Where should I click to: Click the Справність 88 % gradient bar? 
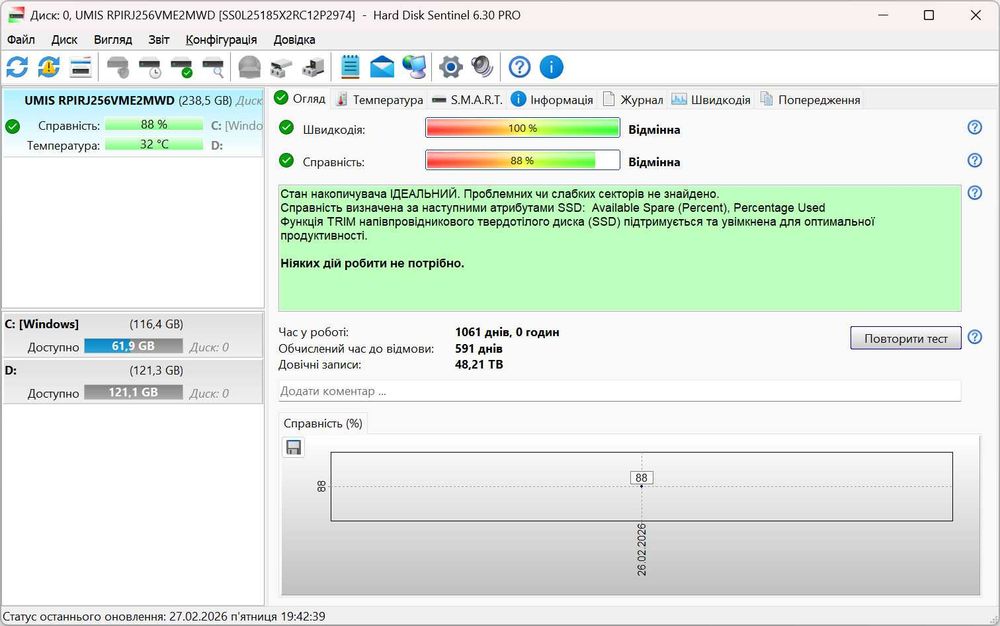click(522, 161)
